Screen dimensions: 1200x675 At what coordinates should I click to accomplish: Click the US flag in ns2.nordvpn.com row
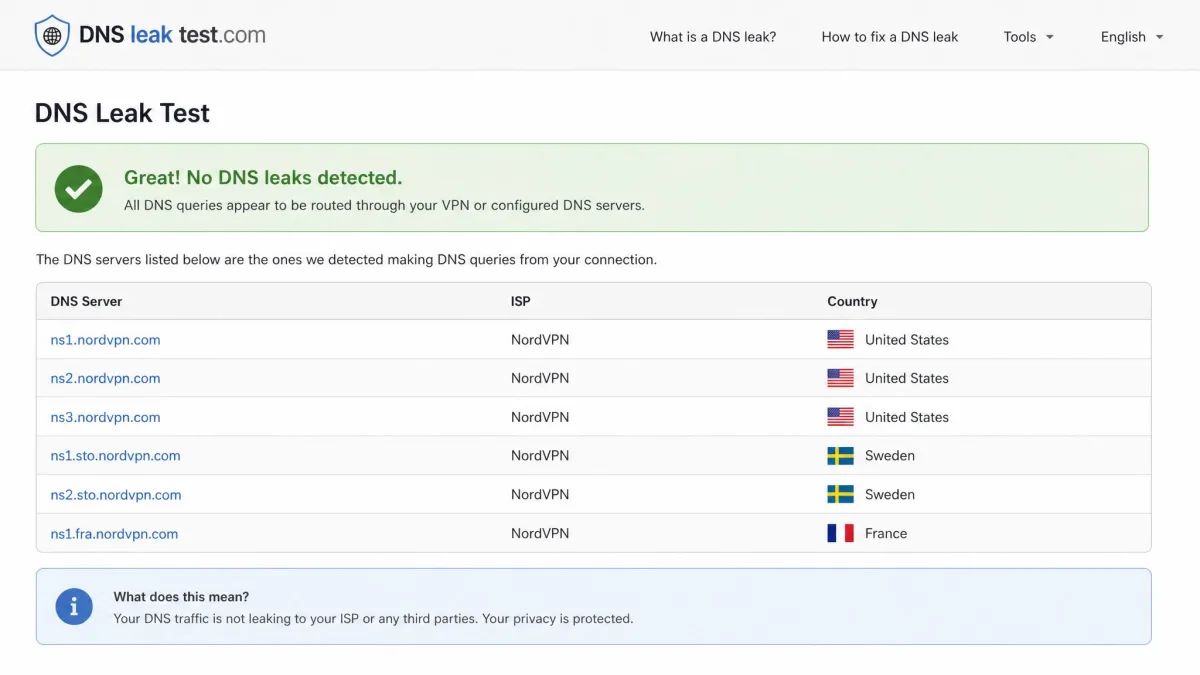click(840, 378)
